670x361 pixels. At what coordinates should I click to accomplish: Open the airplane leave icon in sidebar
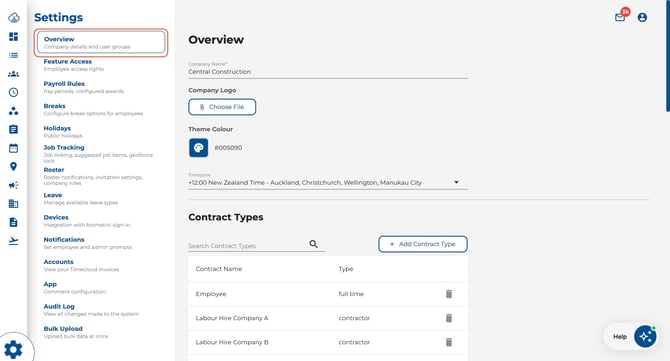coord(14,241)
